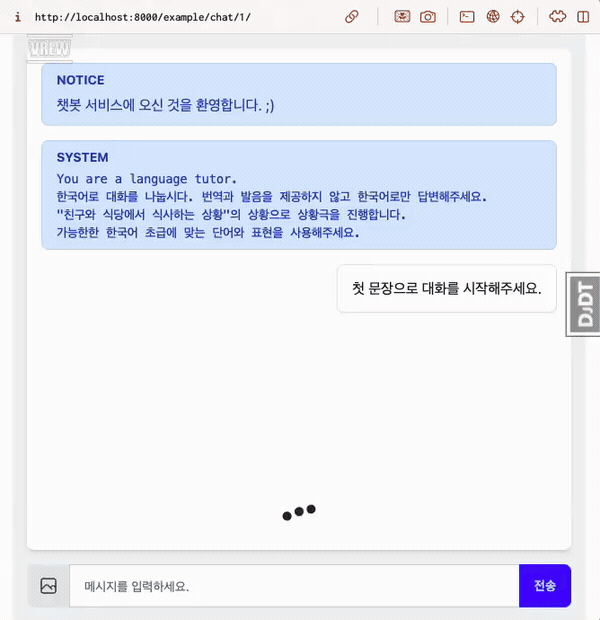Click the NOTICE heading text
The width and height of the screenshot is (600, 620).
coord(81,80)
